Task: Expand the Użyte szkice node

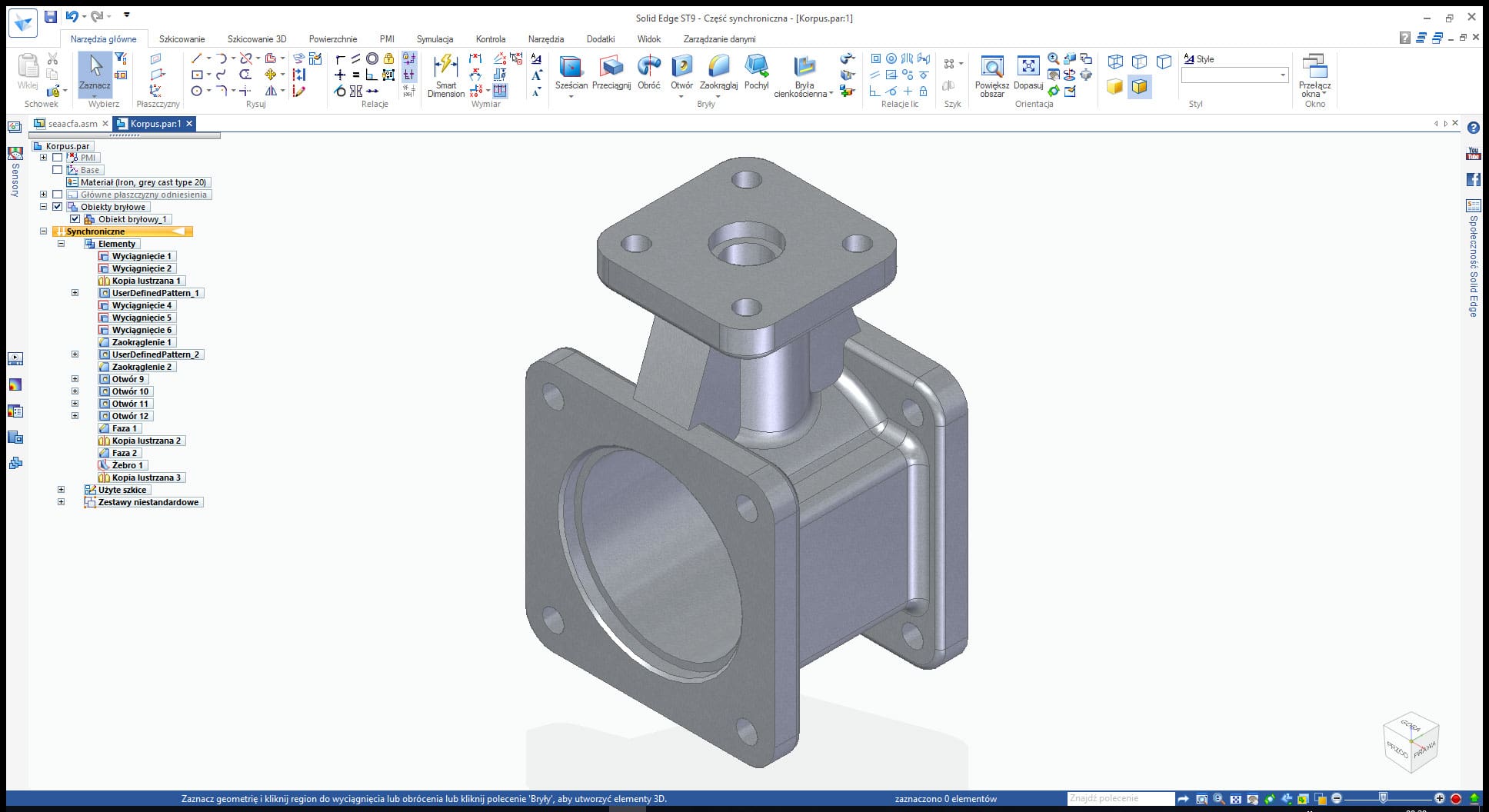Action: click(x=62, y=490)
